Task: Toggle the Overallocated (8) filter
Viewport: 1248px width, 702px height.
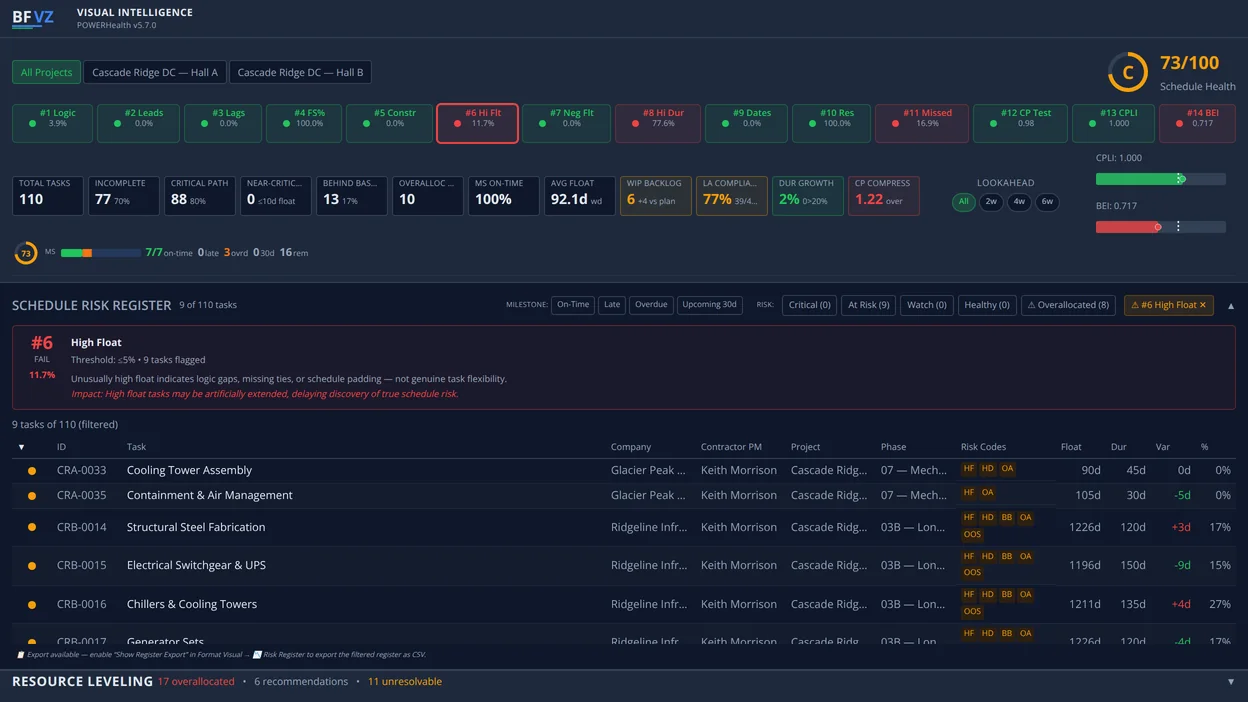Action: click(1068, 305)
